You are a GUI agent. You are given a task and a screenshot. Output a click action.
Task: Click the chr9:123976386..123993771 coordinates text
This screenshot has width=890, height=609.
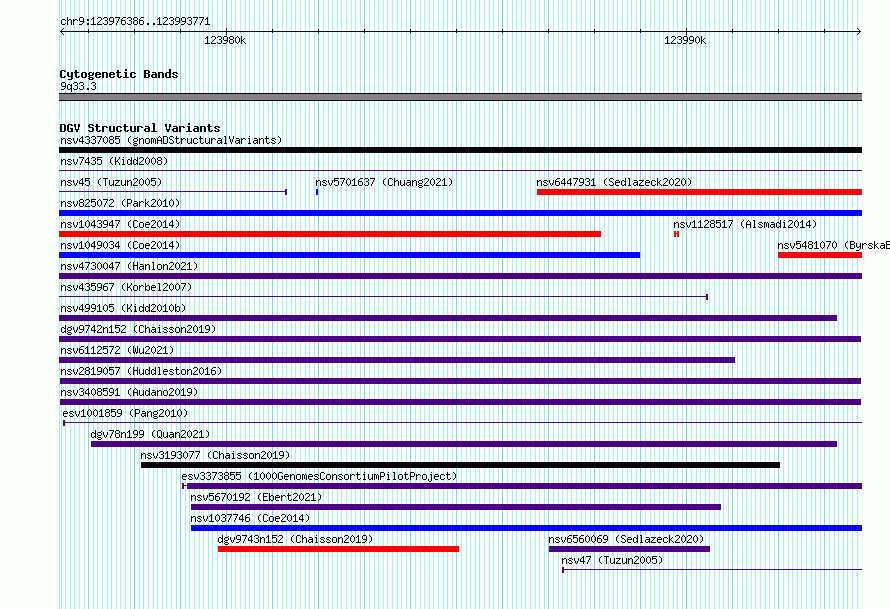135,21
